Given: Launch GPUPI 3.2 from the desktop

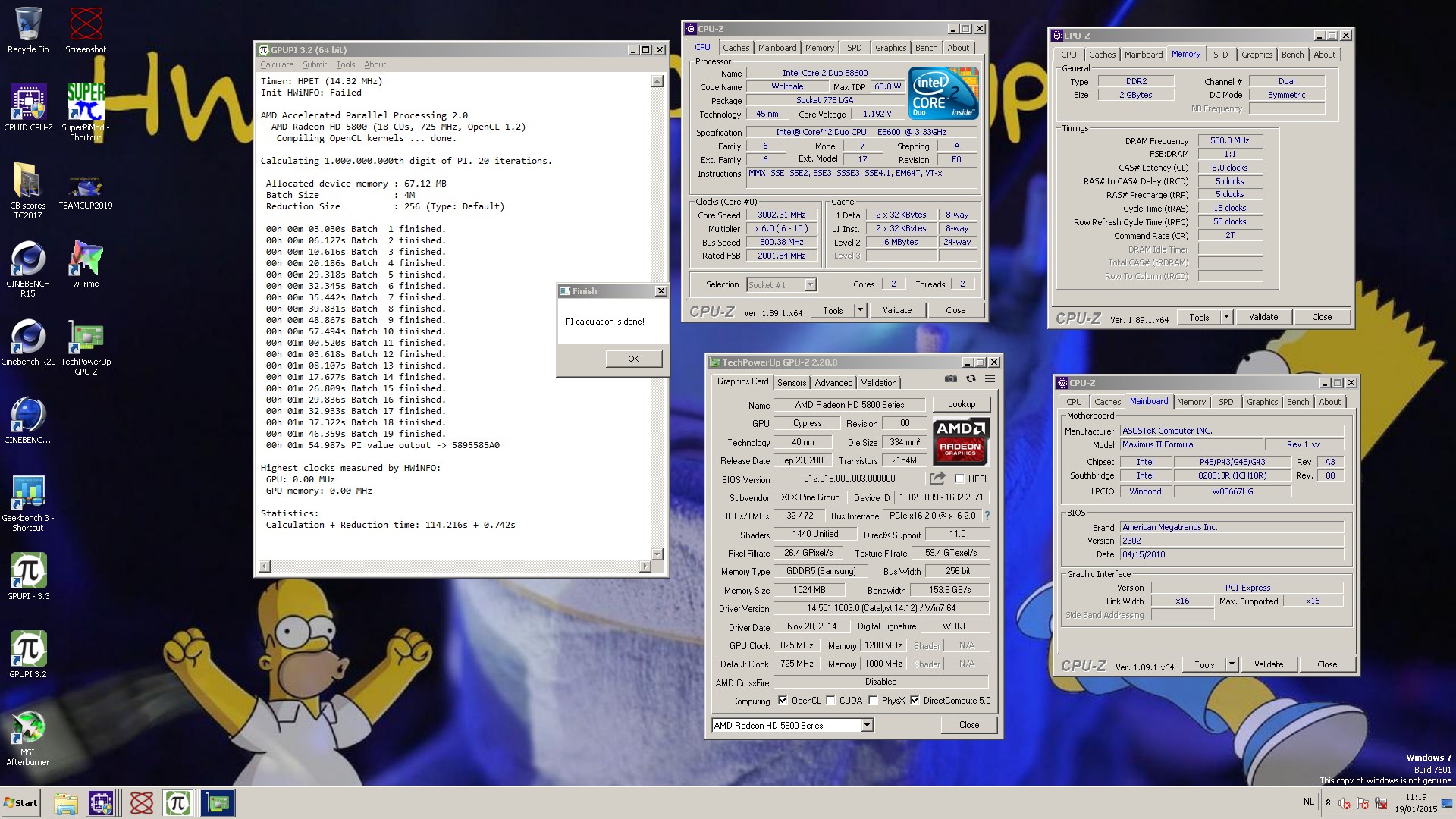Looking at the screenshot, I should [x=28, y=654].
